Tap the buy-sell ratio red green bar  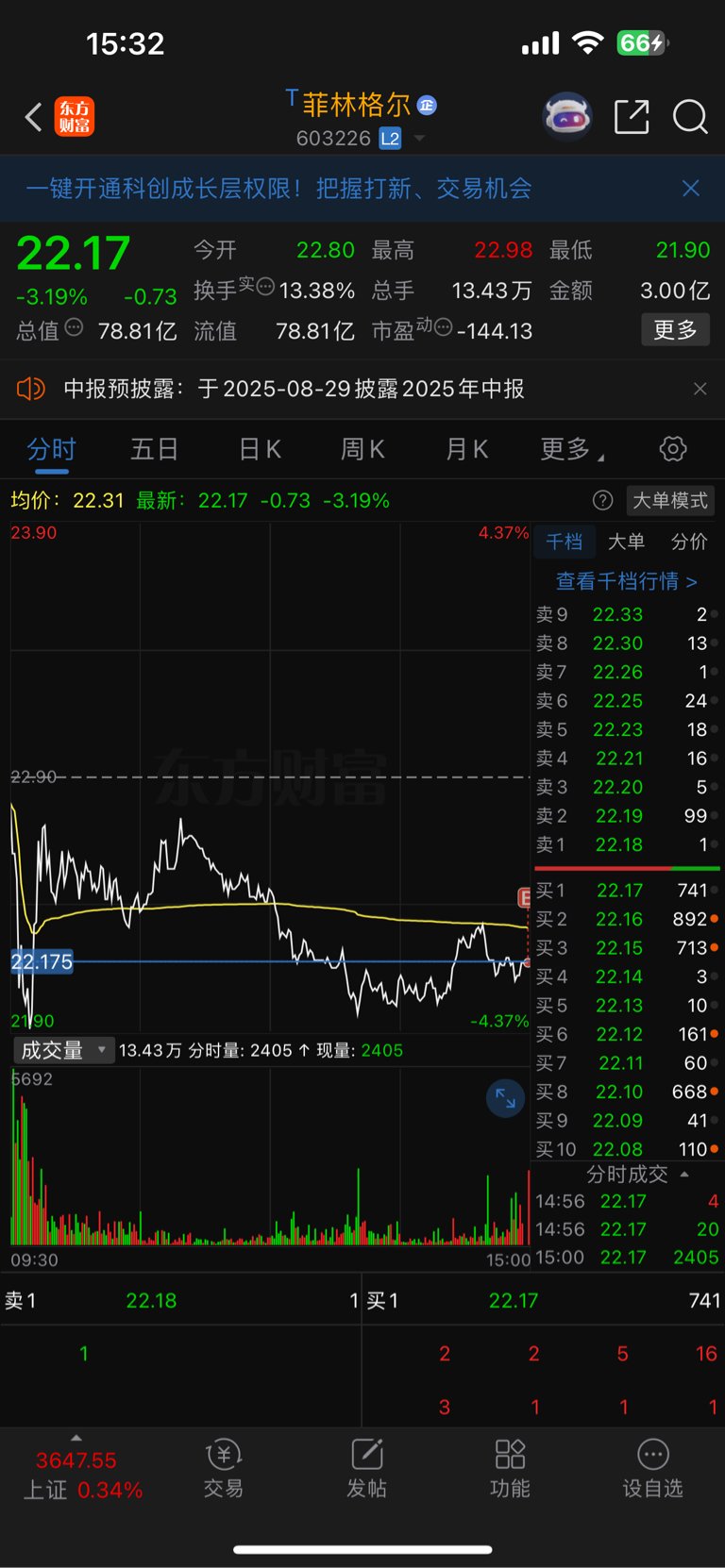[x=627, y=868]
